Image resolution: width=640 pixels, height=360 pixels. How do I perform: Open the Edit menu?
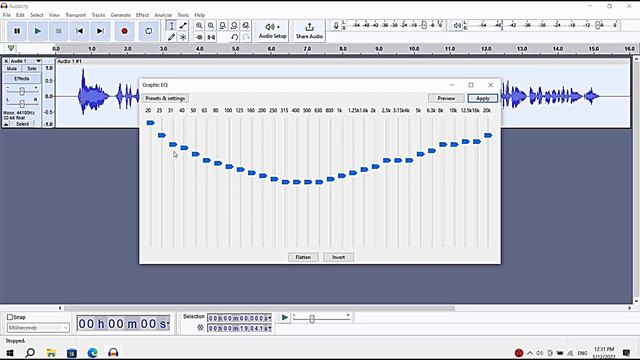[x=20, y=15]
